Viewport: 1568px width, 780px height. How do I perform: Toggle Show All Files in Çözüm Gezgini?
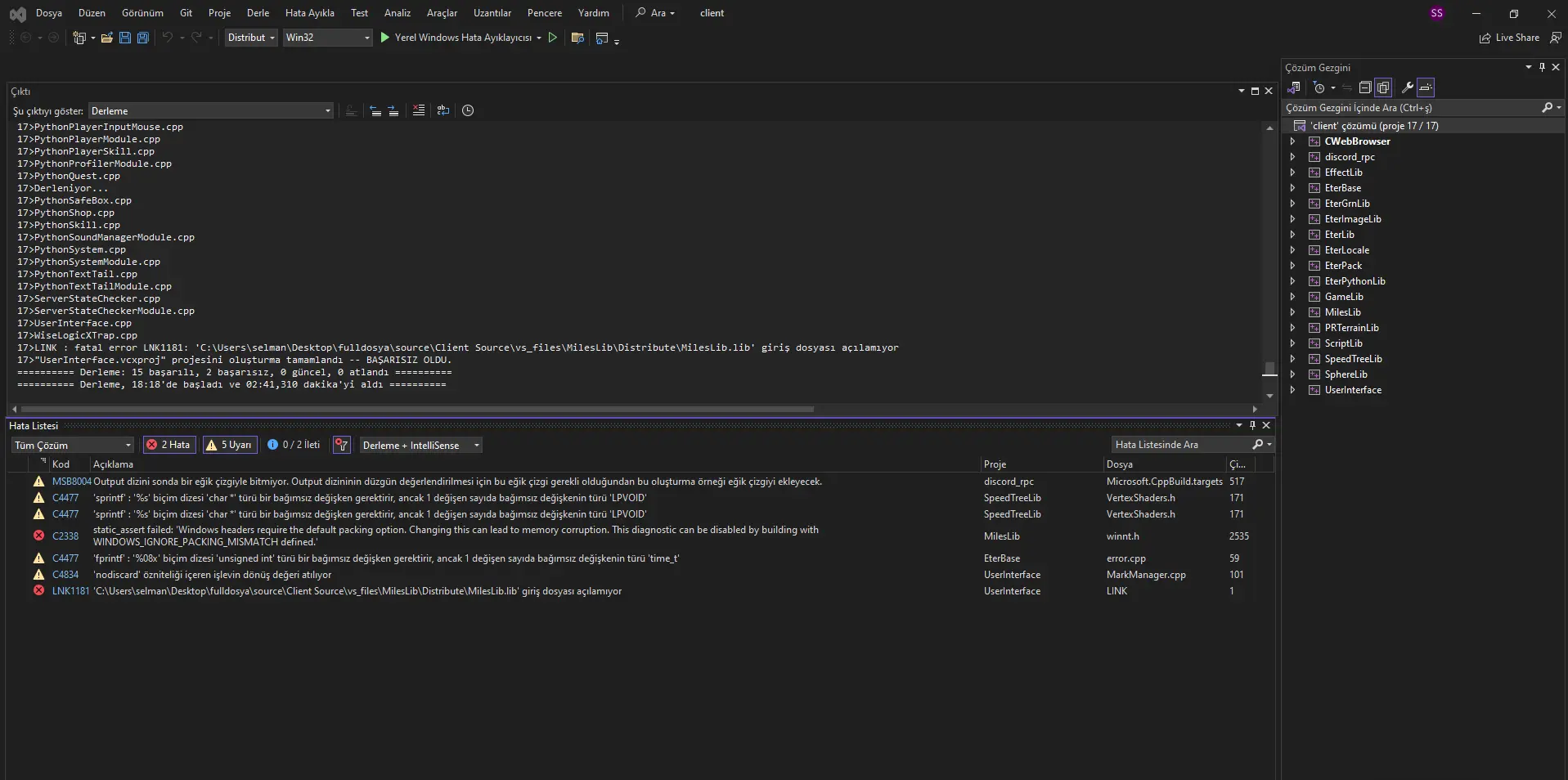(1383, 87)
